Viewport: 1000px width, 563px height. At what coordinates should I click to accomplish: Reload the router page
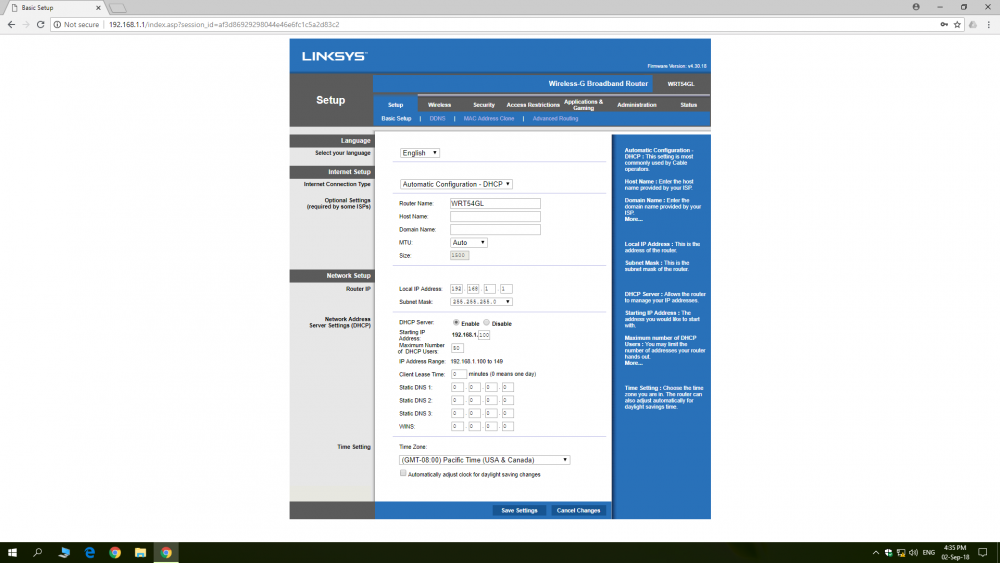click(40, 24)
